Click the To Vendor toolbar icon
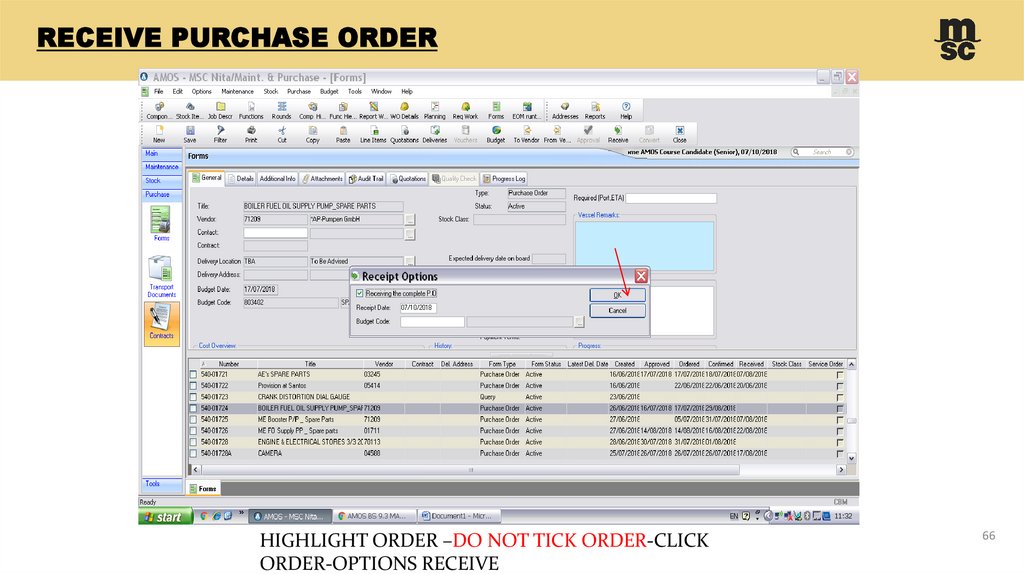Screen dimensions: 1024x574 point(526,134)
